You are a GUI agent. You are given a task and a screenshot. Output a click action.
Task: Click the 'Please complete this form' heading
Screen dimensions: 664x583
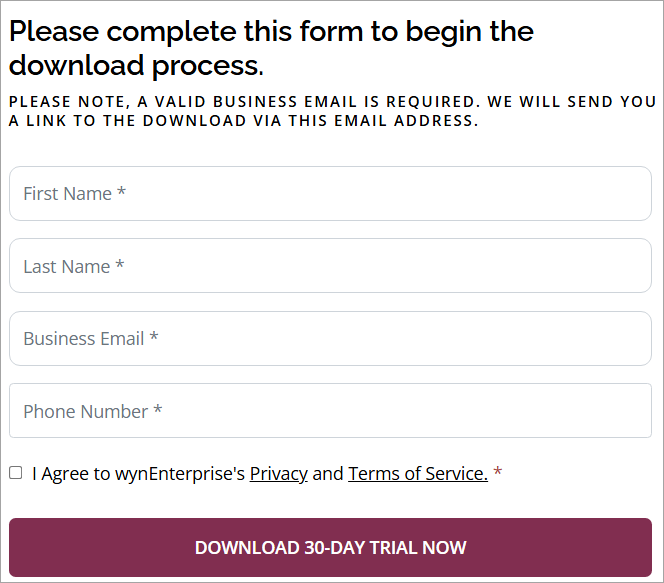point(271,31)
